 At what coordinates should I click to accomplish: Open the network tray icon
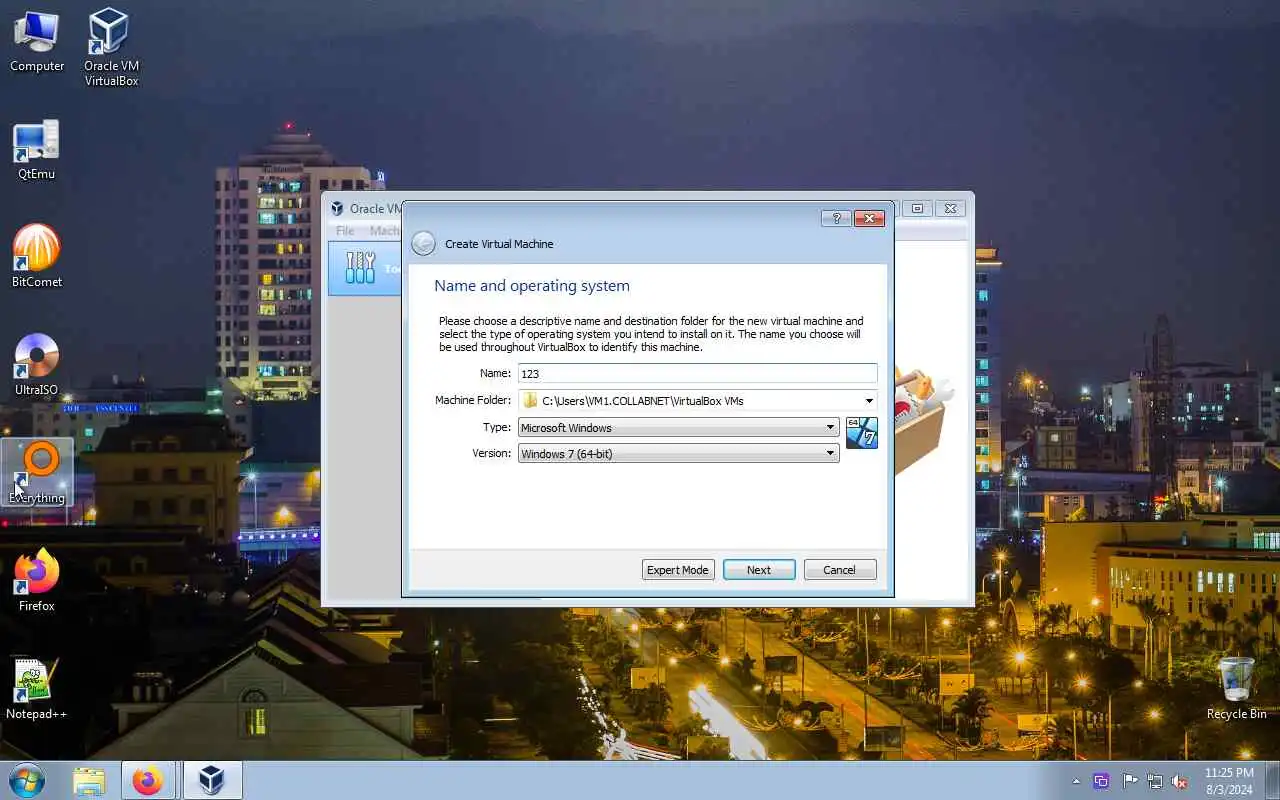point(1155,781)
